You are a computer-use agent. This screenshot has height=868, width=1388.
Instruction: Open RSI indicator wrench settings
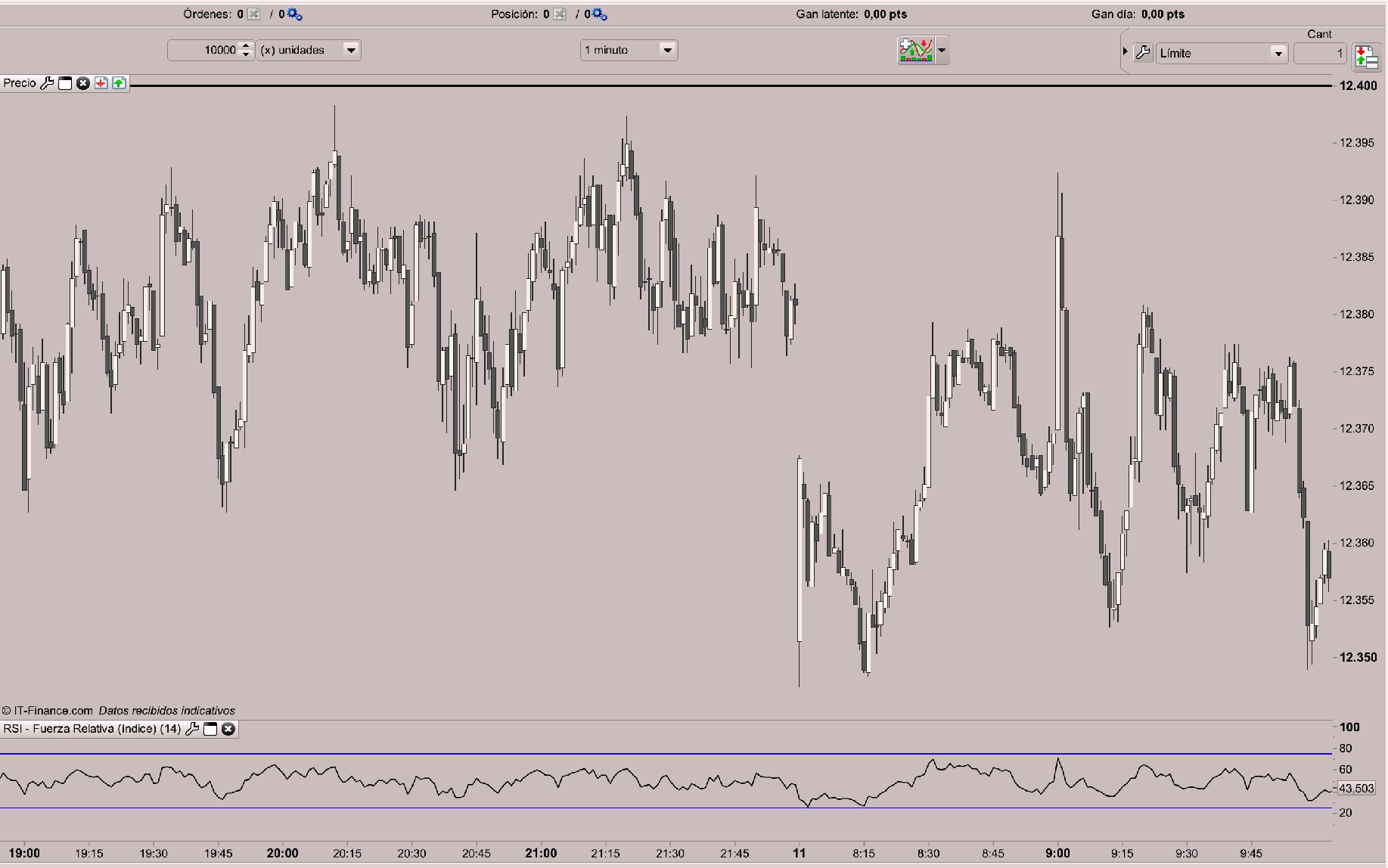(x=192, y=729)
